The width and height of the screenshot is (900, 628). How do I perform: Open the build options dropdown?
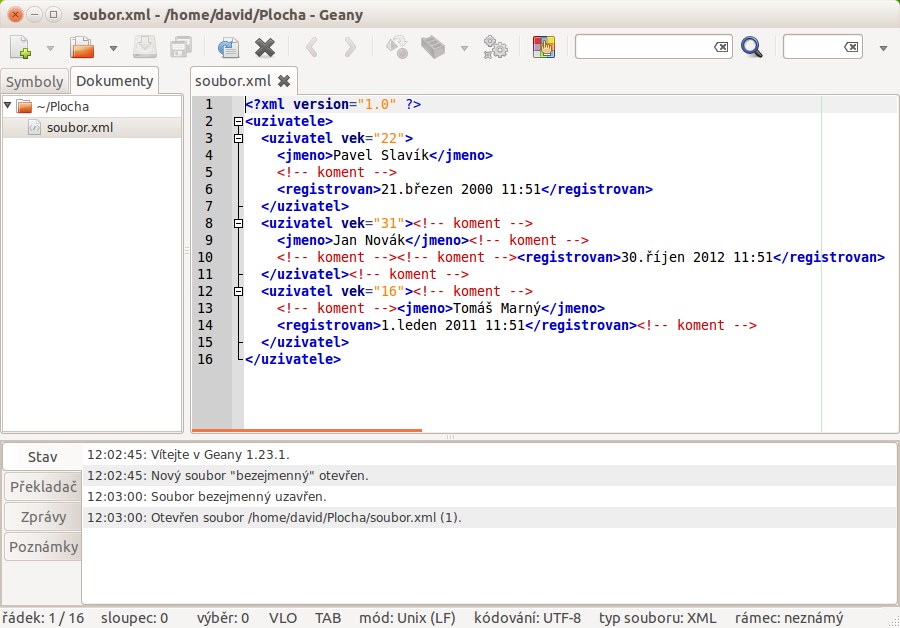tap(463, 47)
